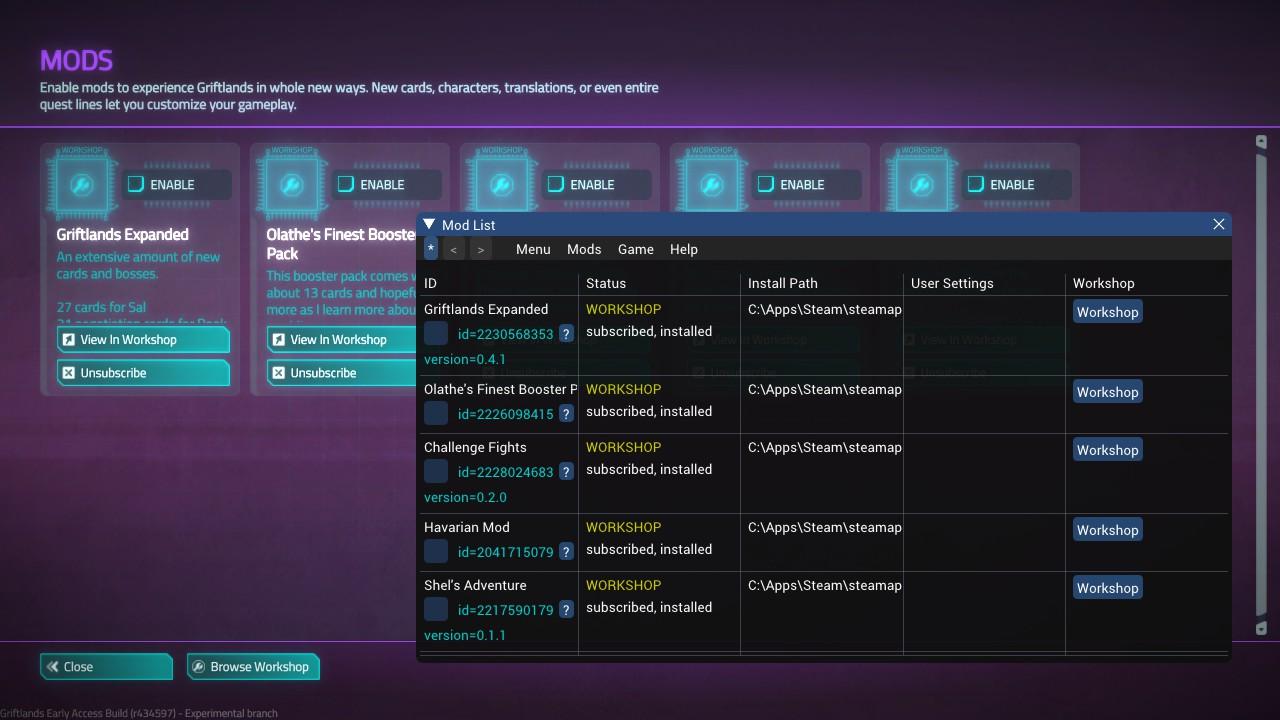1280x720 pixels.
Task: Click the workshop chip icon on Griftlands Expanded card
Action: pos(82,184)
